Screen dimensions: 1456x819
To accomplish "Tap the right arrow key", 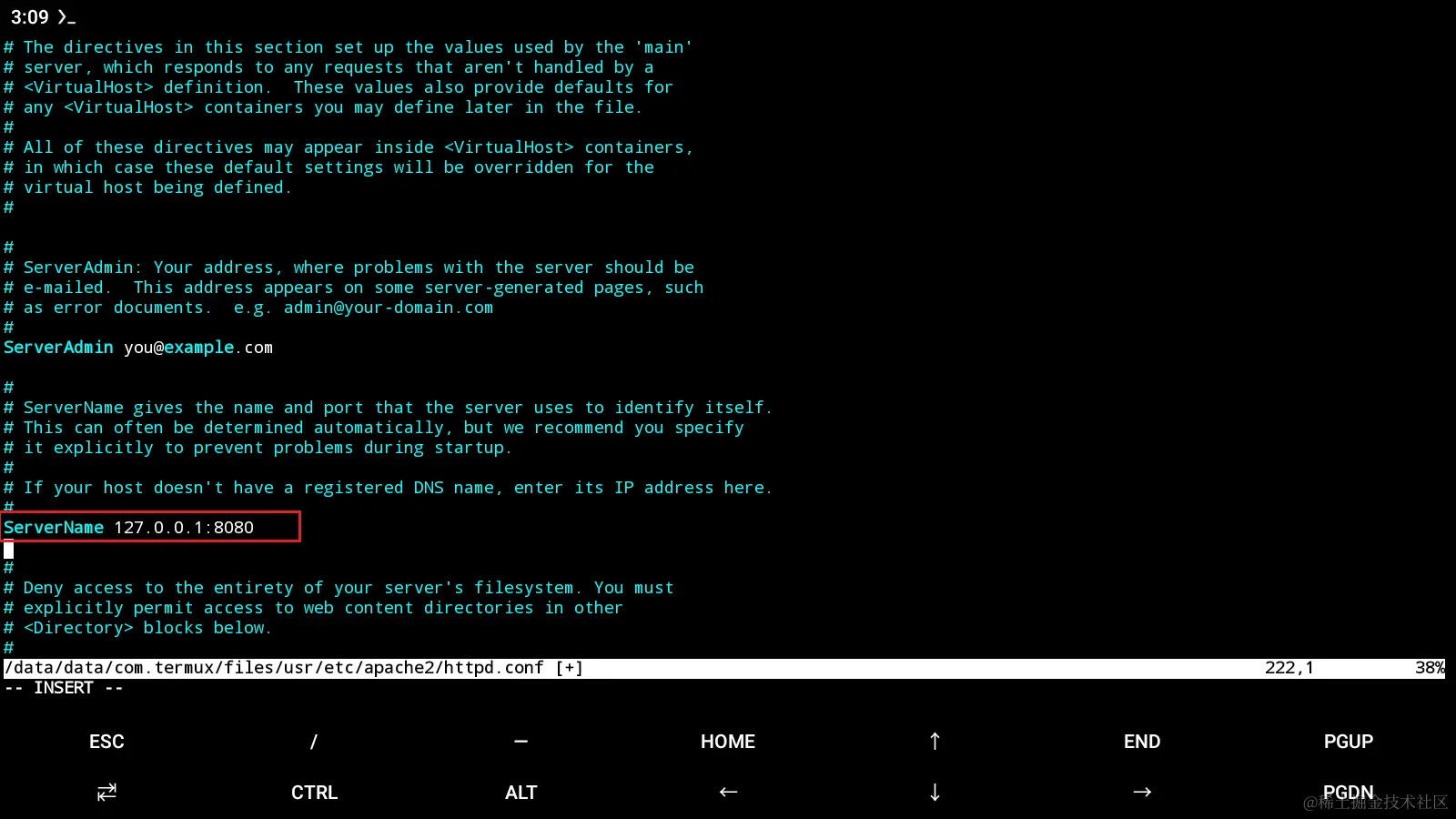I will pos(1142,793).
